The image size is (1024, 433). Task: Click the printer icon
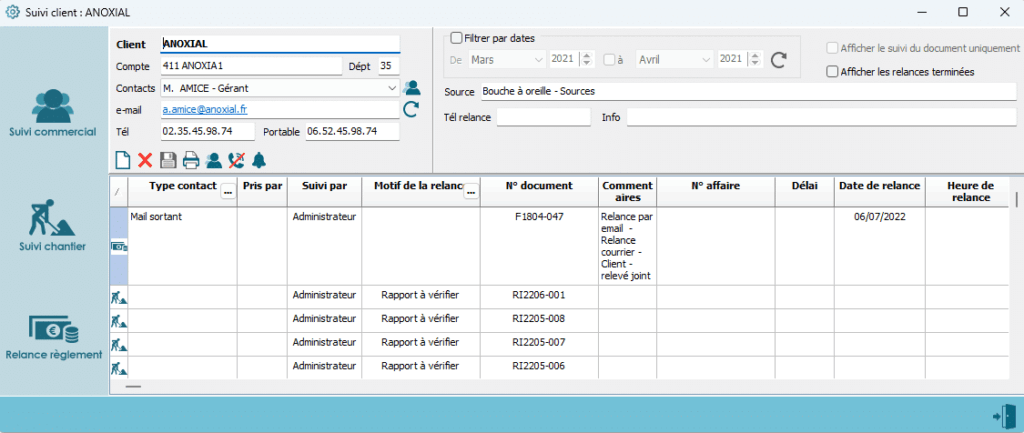tap(190, 160)
